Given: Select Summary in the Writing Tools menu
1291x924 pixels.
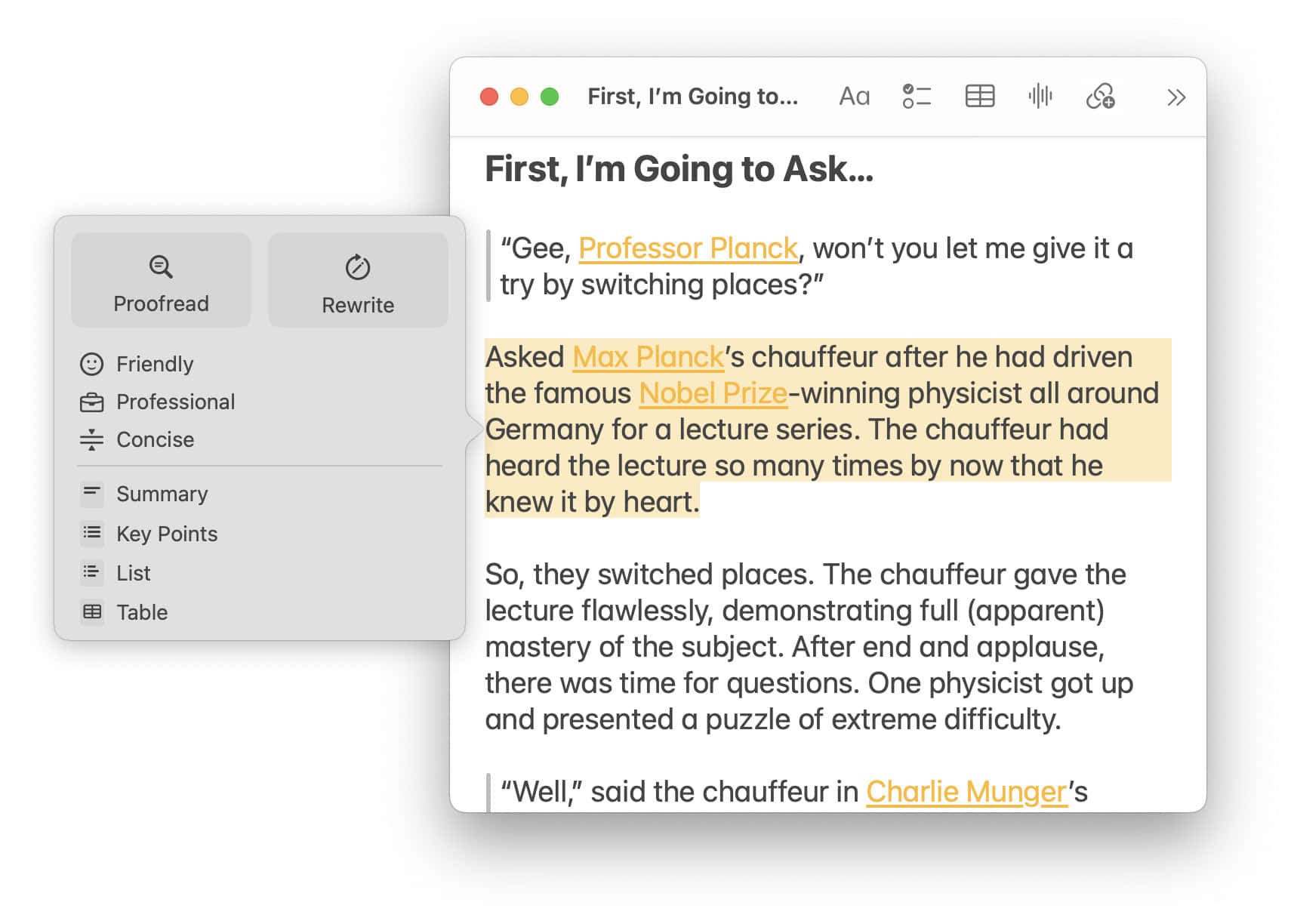Looking at the screenshot, I should tap(162, 494).
